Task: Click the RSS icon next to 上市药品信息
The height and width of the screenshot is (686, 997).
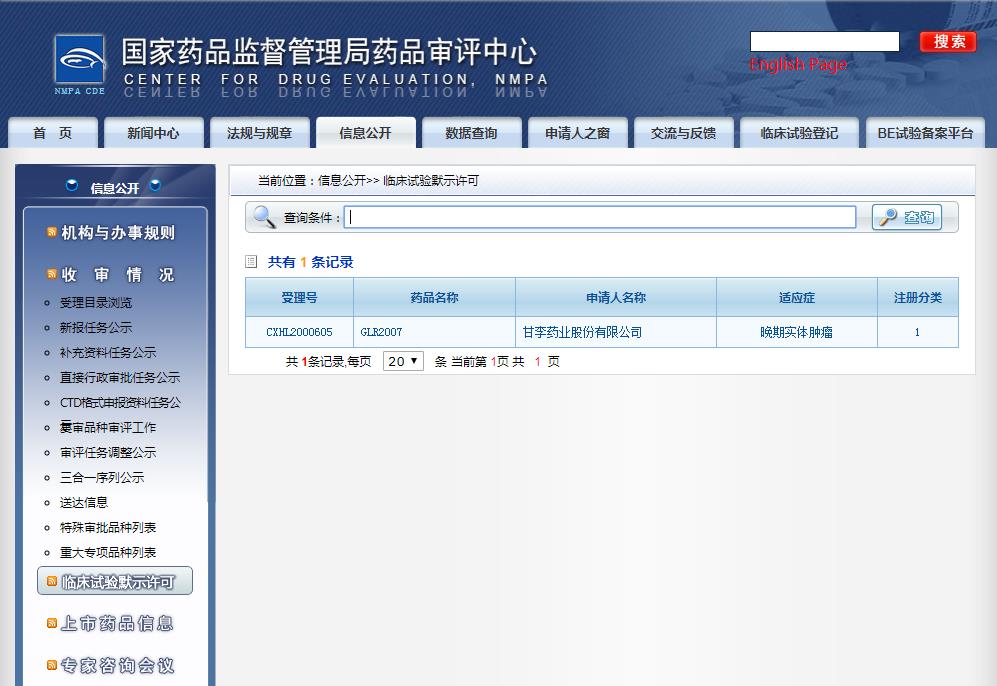Action: tap(51, 624)
